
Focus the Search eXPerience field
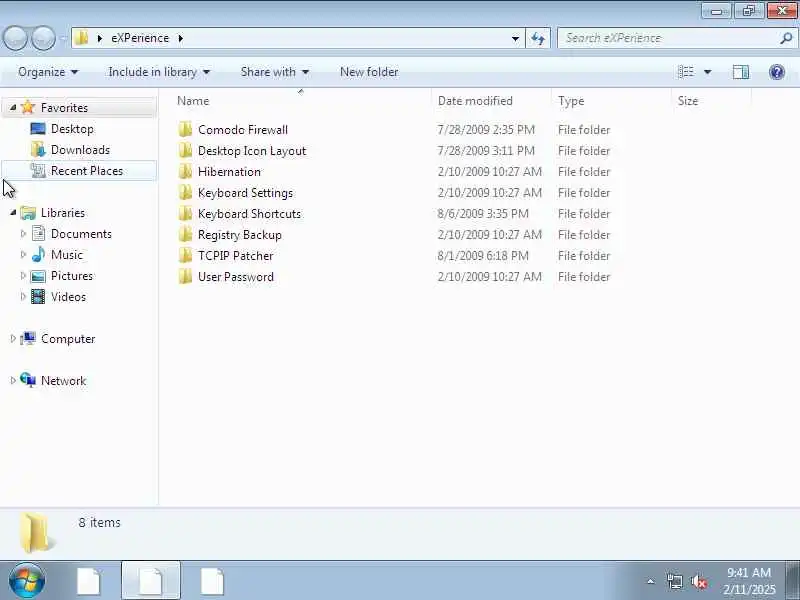tap(669, 38)
